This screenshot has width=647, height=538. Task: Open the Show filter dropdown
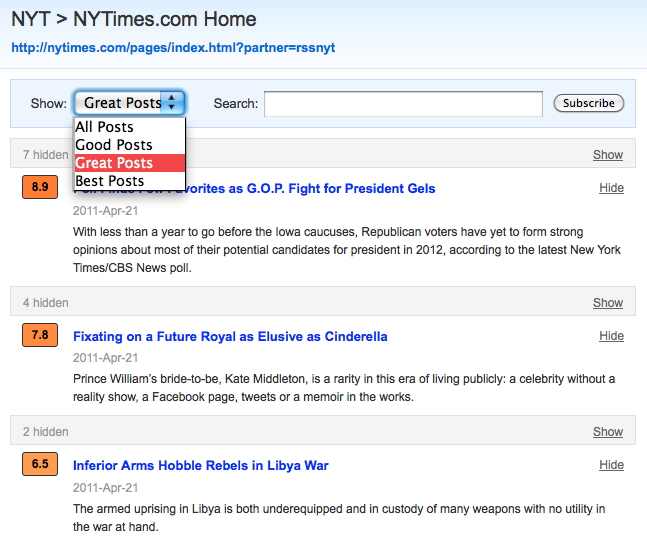click(129, 103)
